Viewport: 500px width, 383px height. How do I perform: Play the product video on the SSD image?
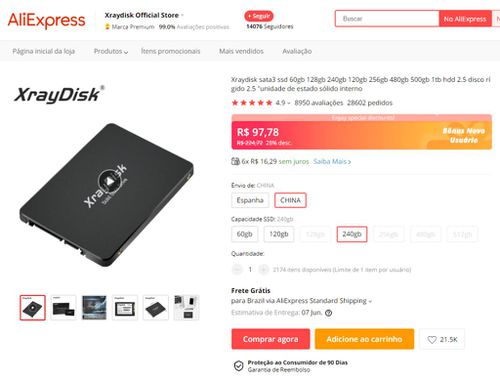click(109, 181)
